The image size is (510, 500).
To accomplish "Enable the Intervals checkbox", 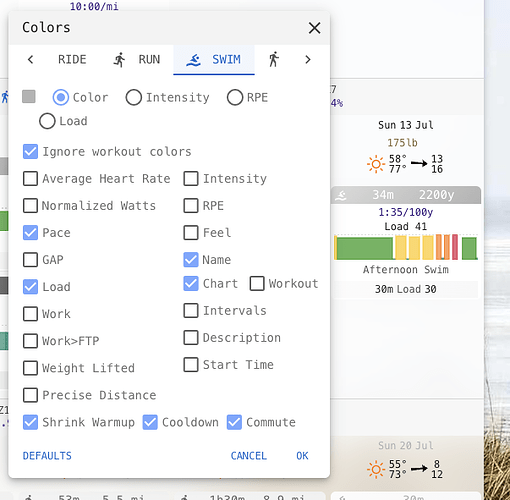I will [191, 311].
